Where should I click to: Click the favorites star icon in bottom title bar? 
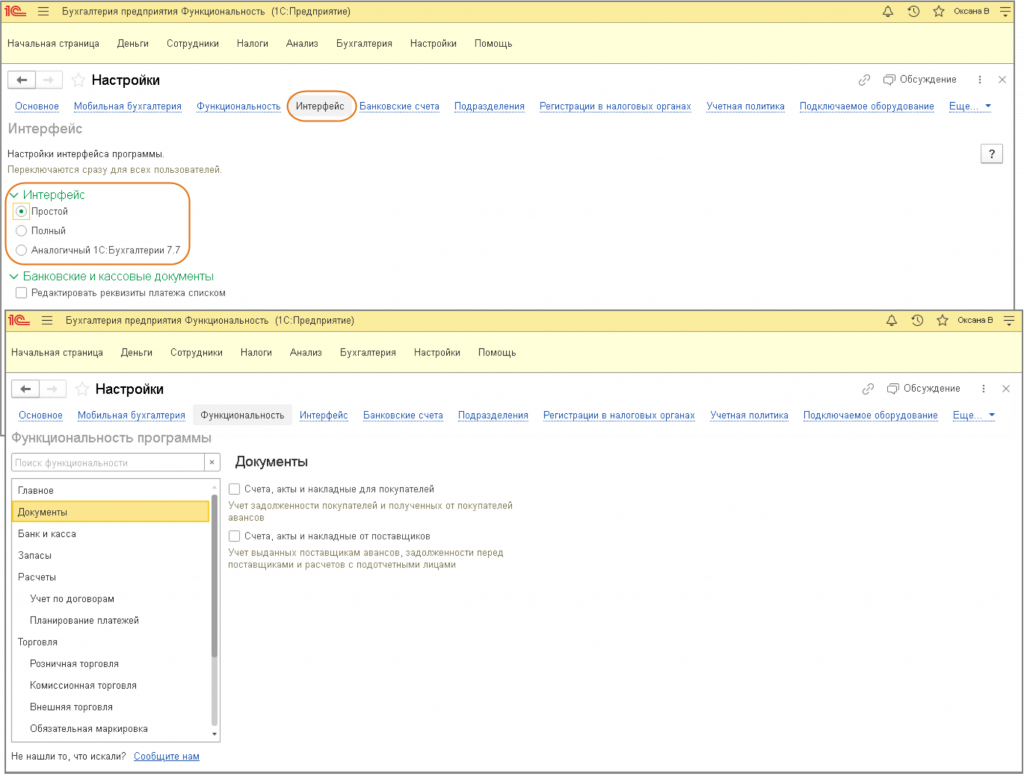point(942,321)
